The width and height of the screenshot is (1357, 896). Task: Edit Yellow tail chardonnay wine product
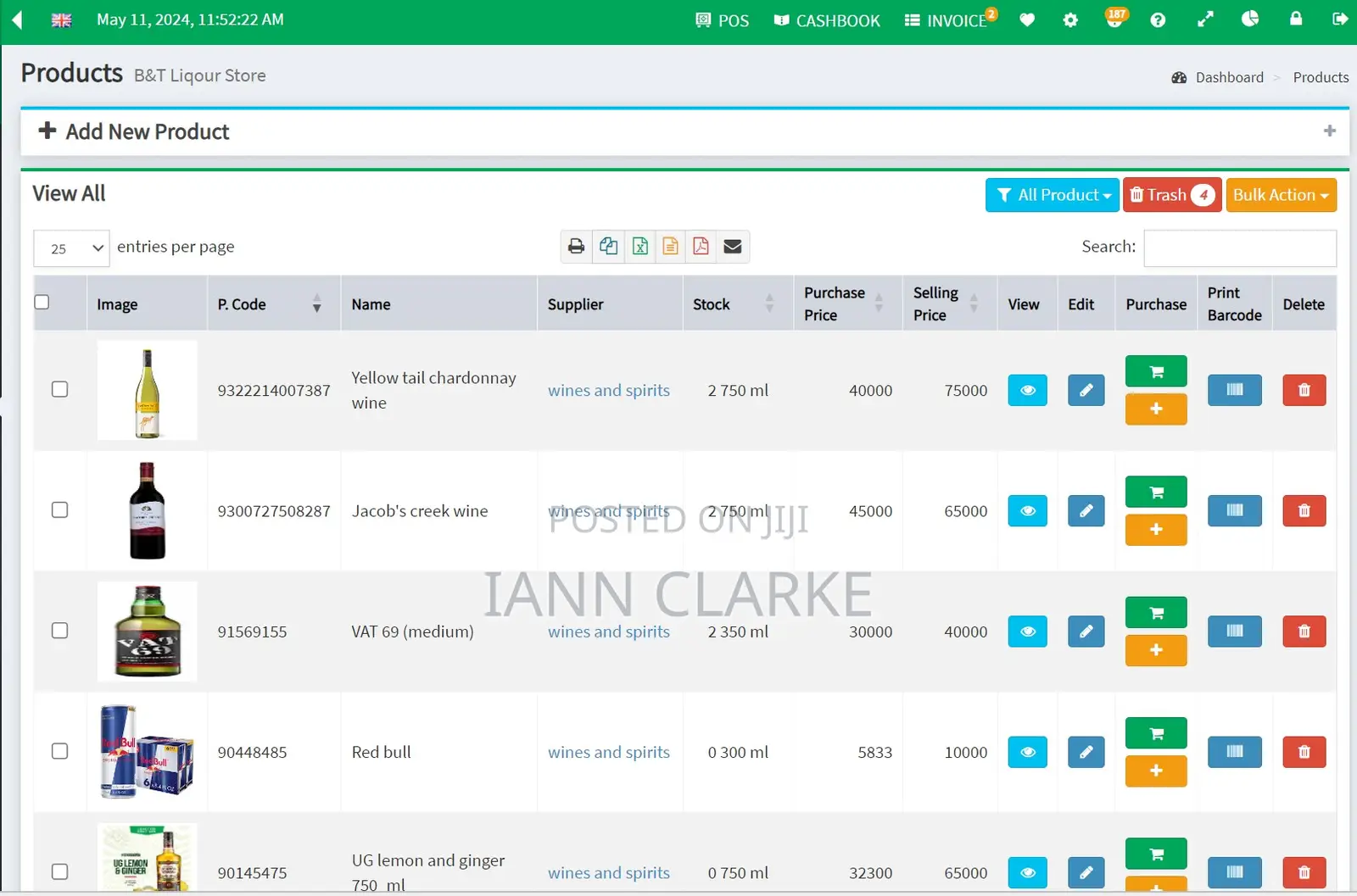1086,391
